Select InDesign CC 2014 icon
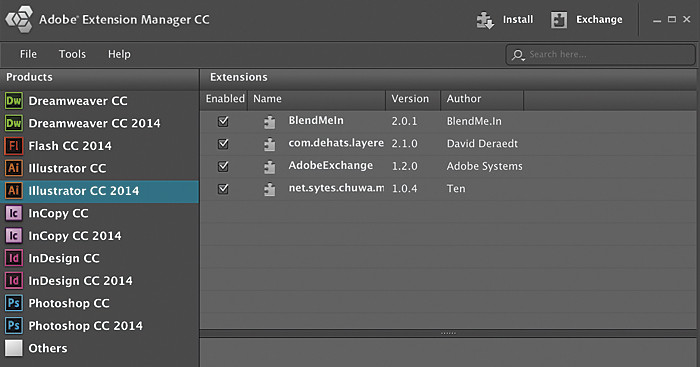Image resolution: width=700 pixels, height=367 pixels. 14,281
